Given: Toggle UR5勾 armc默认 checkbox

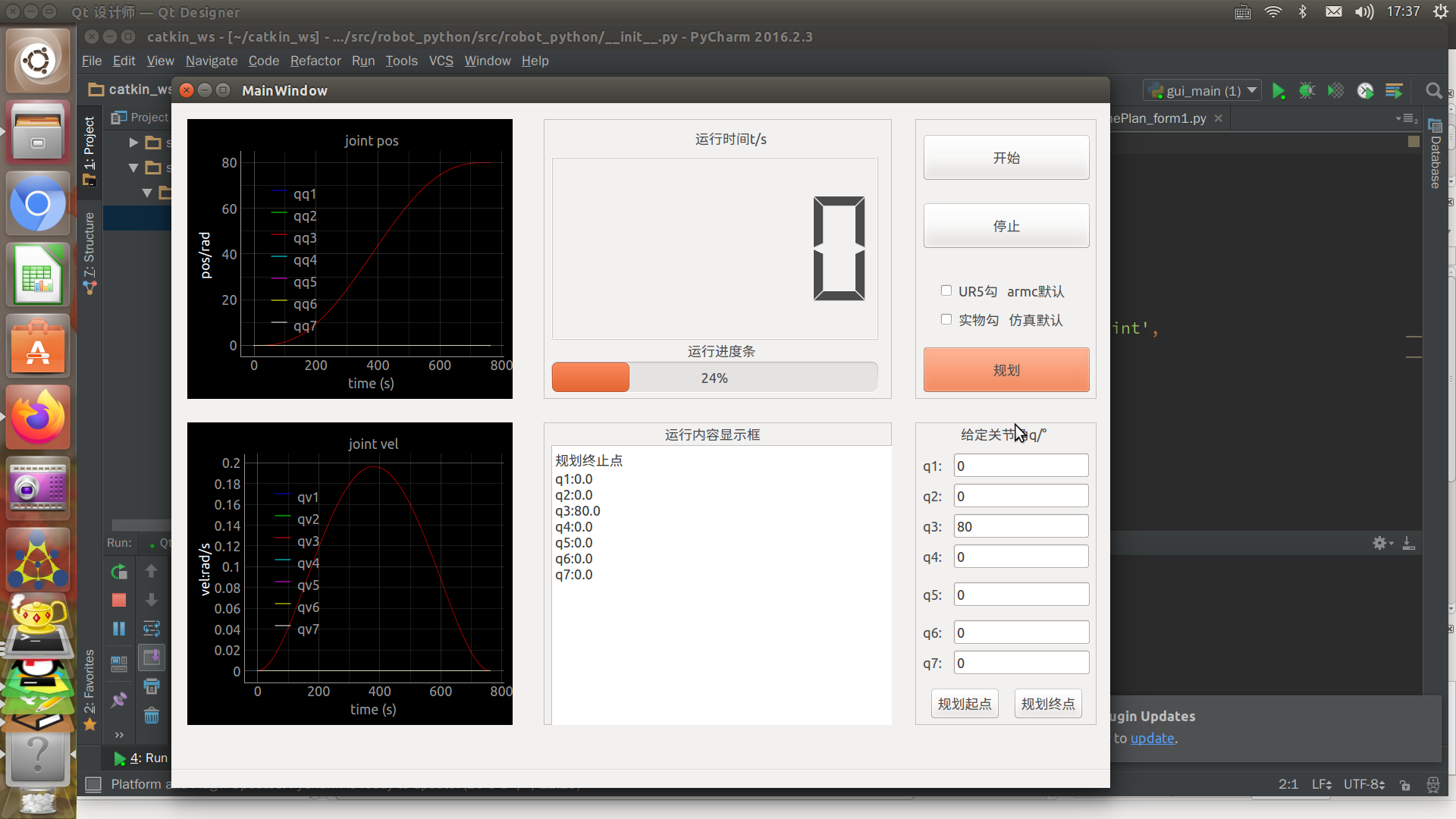Looking at the screenshot, I should coord(946,290).
